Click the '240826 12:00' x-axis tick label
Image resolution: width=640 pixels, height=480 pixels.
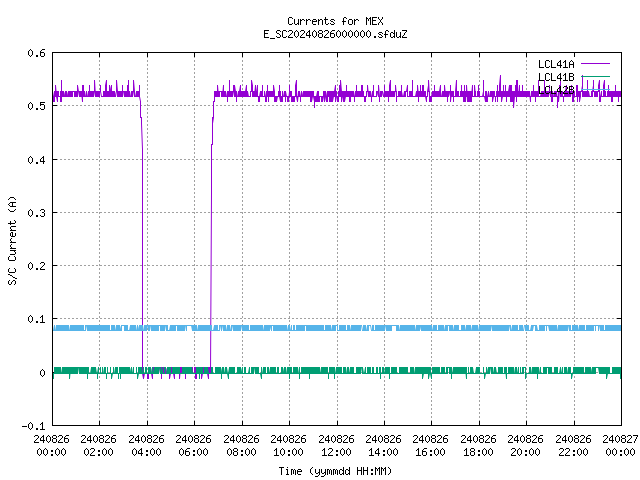[x=336, y=446]
